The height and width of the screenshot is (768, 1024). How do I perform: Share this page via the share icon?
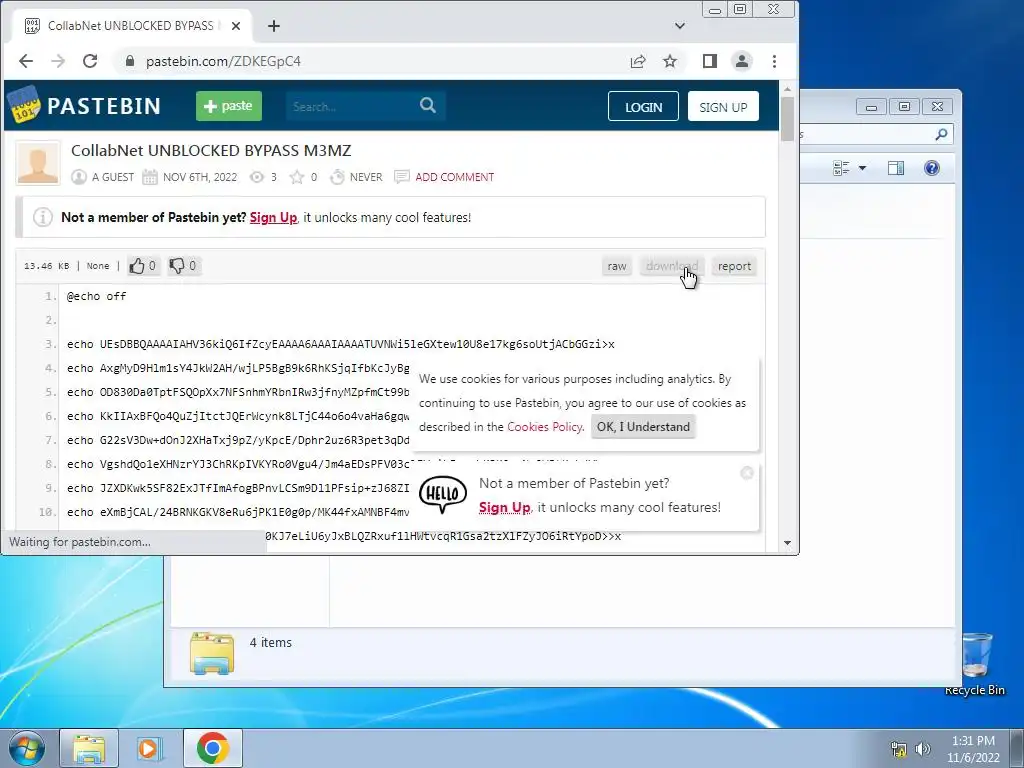pyautogui.click(x=638, y=61)
